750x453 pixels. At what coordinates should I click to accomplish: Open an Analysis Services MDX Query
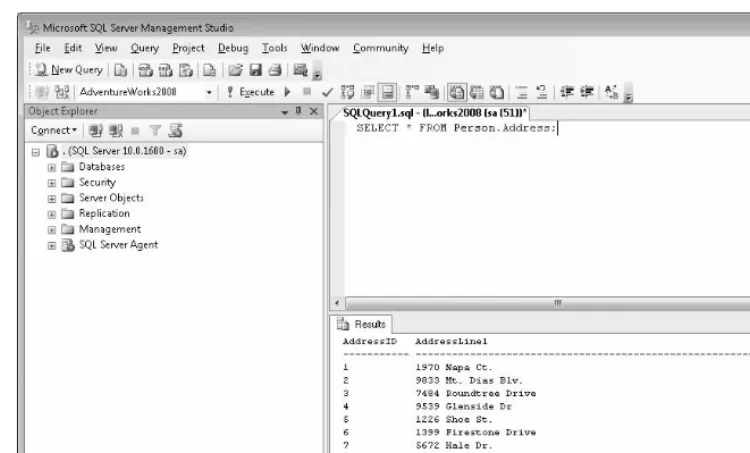(x=145, y=70)
